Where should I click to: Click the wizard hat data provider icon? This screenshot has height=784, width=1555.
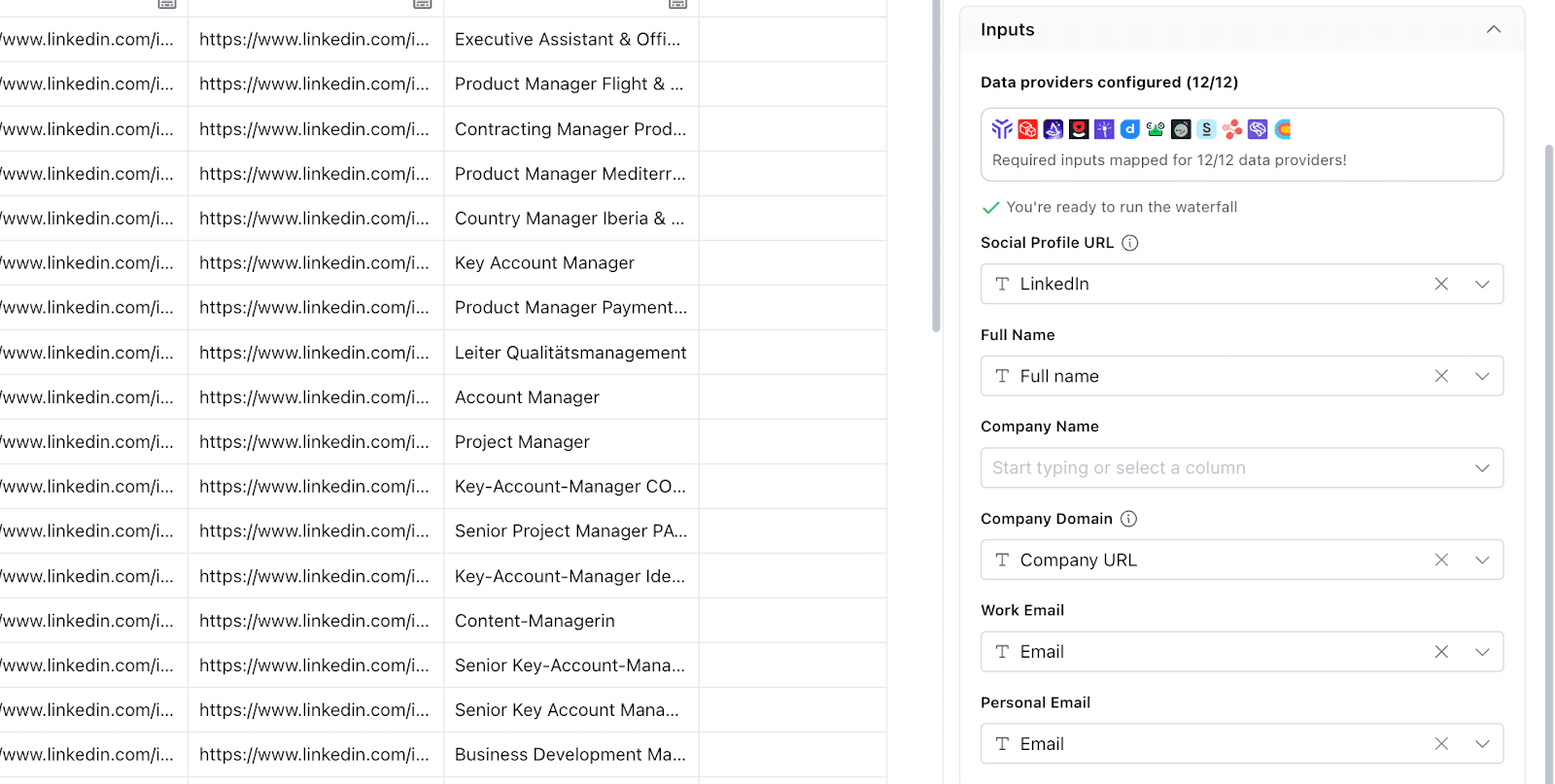point(1054,129)
